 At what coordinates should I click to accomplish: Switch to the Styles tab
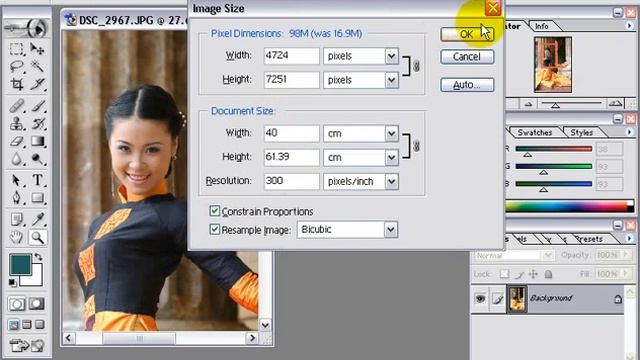pyautogui.click(x=581, y=133)
